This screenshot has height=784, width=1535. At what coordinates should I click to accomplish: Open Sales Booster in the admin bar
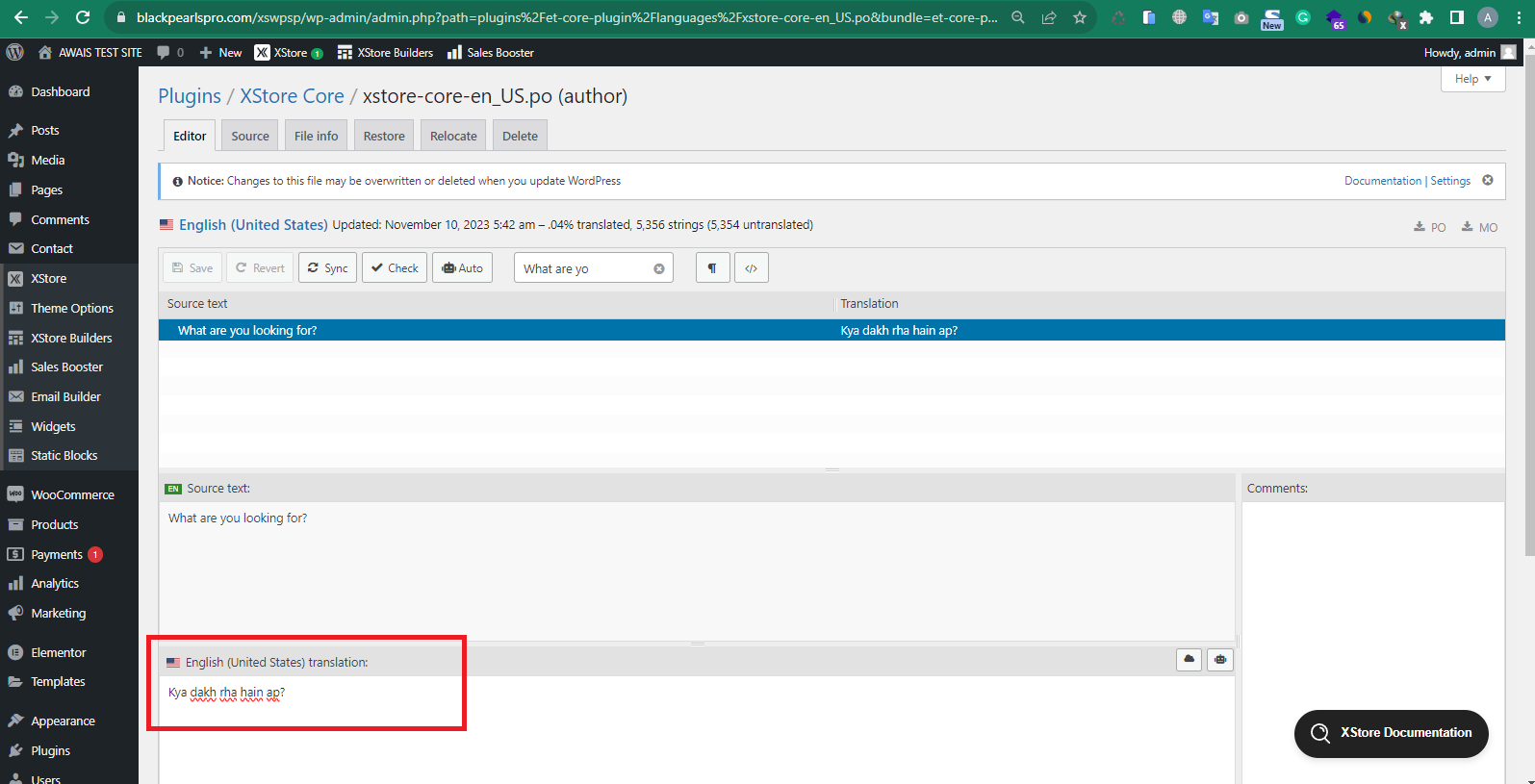pos(491,53)
